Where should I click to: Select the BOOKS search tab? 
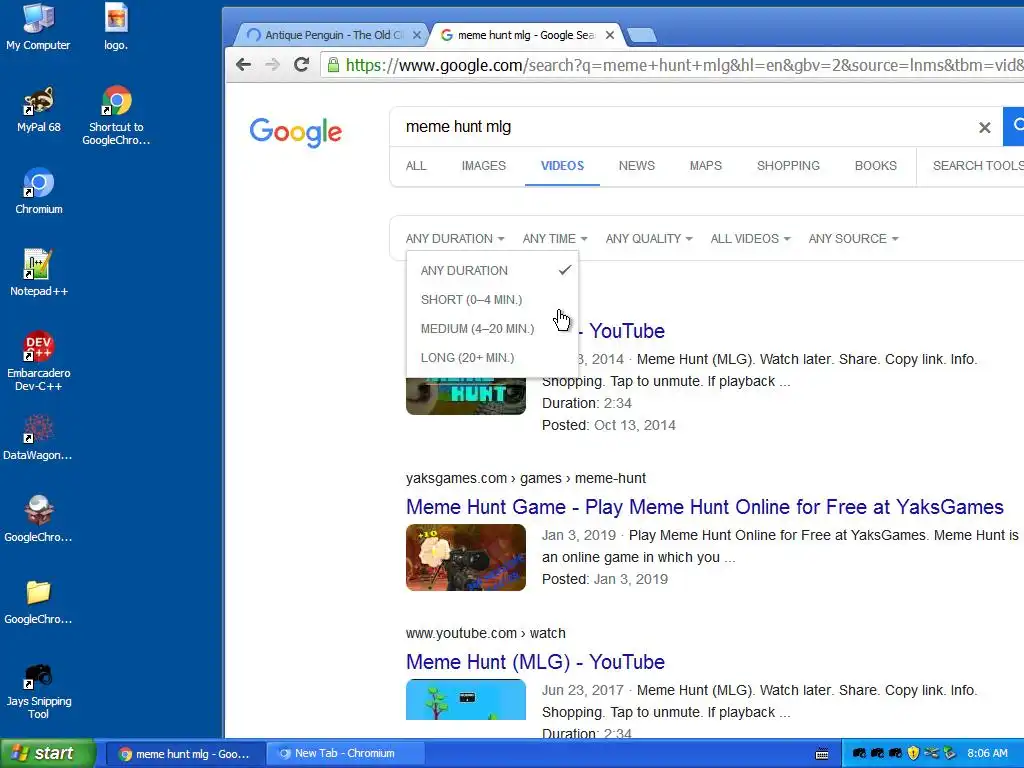coord(875,166)
